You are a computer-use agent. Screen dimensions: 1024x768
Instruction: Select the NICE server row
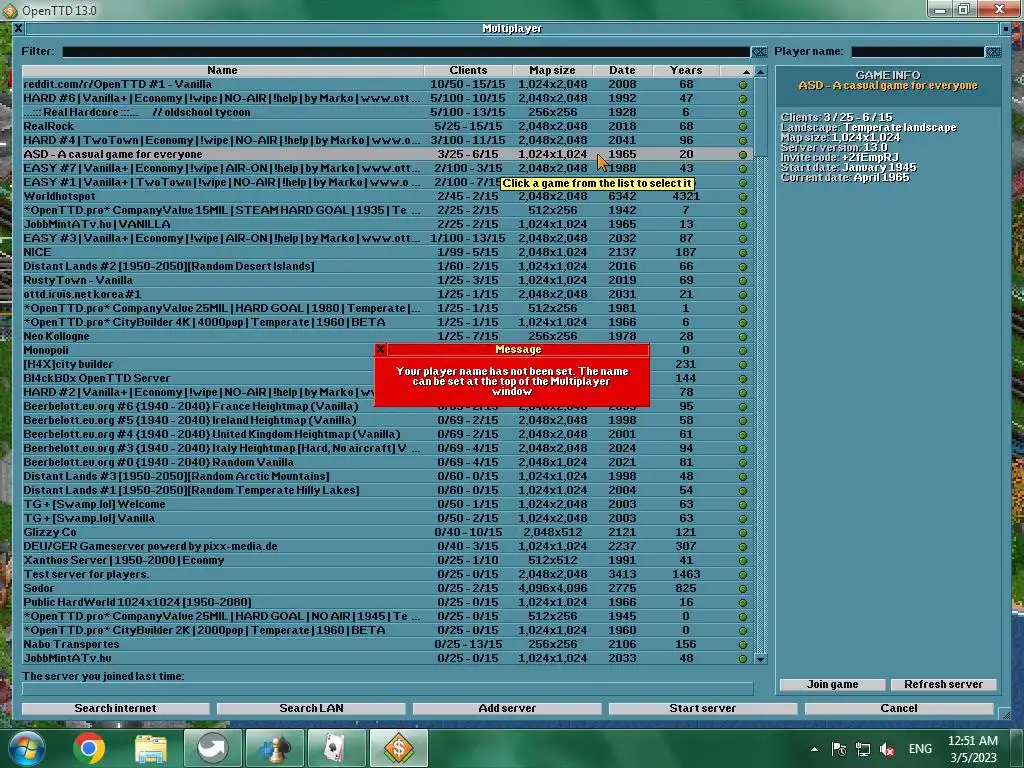pos(387,253)
